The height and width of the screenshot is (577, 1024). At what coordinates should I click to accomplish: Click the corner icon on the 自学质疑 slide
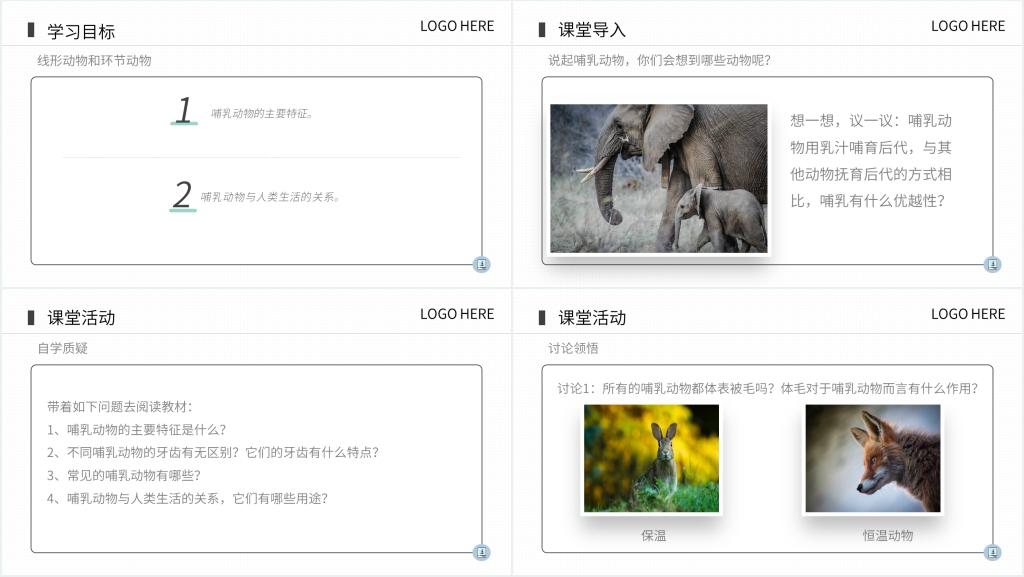coord(481,553)
